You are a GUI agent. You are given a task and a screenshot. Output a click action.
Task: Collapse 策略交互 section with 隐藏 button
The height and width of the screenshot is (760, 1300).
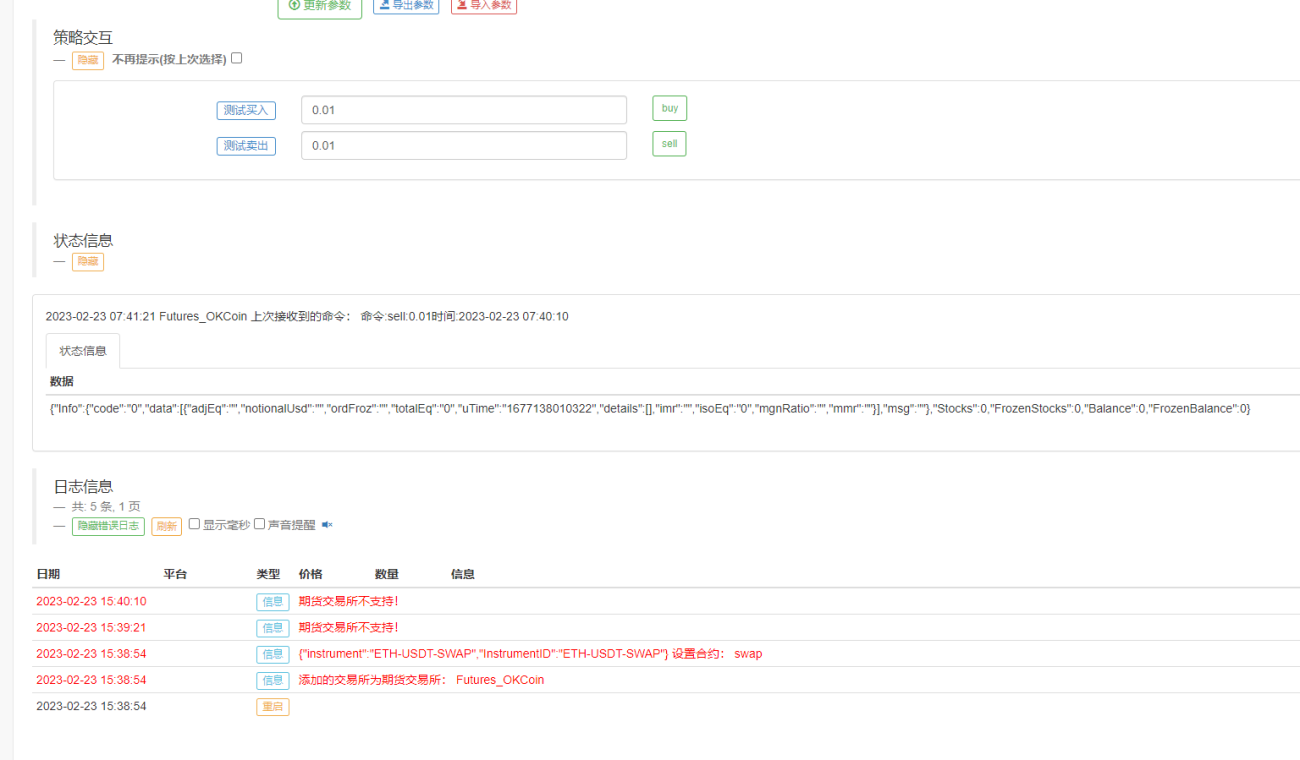88,61
